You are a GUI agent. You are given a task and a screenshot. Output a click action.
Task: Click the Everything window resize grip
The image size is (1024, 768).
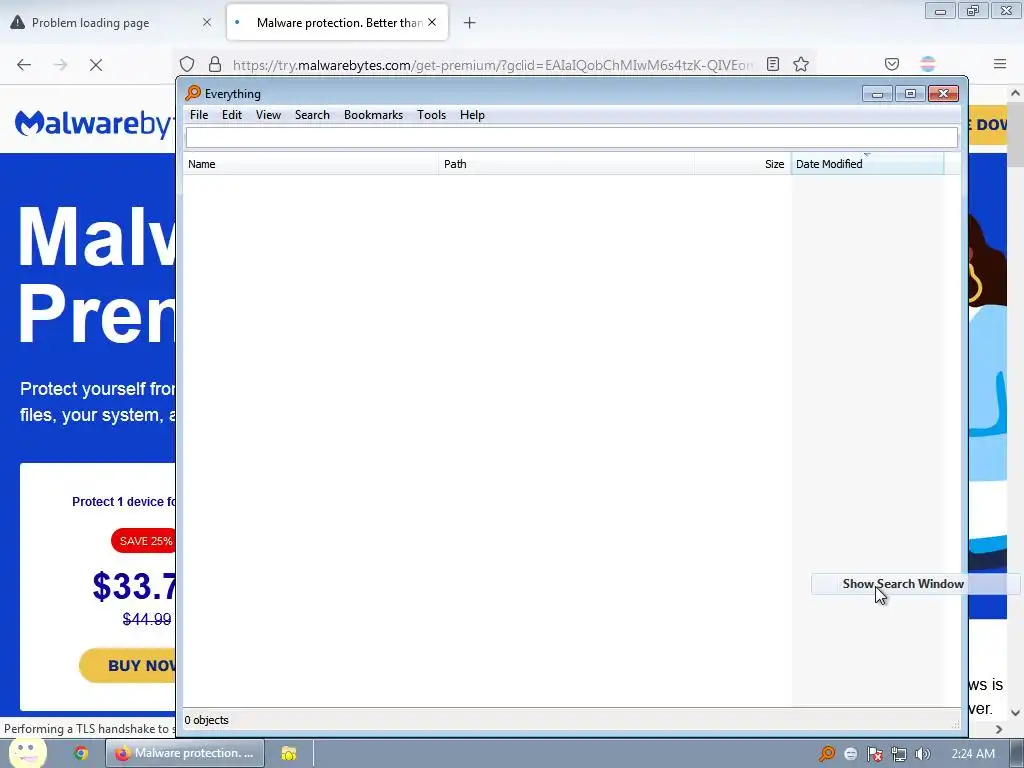pos(955,724)
